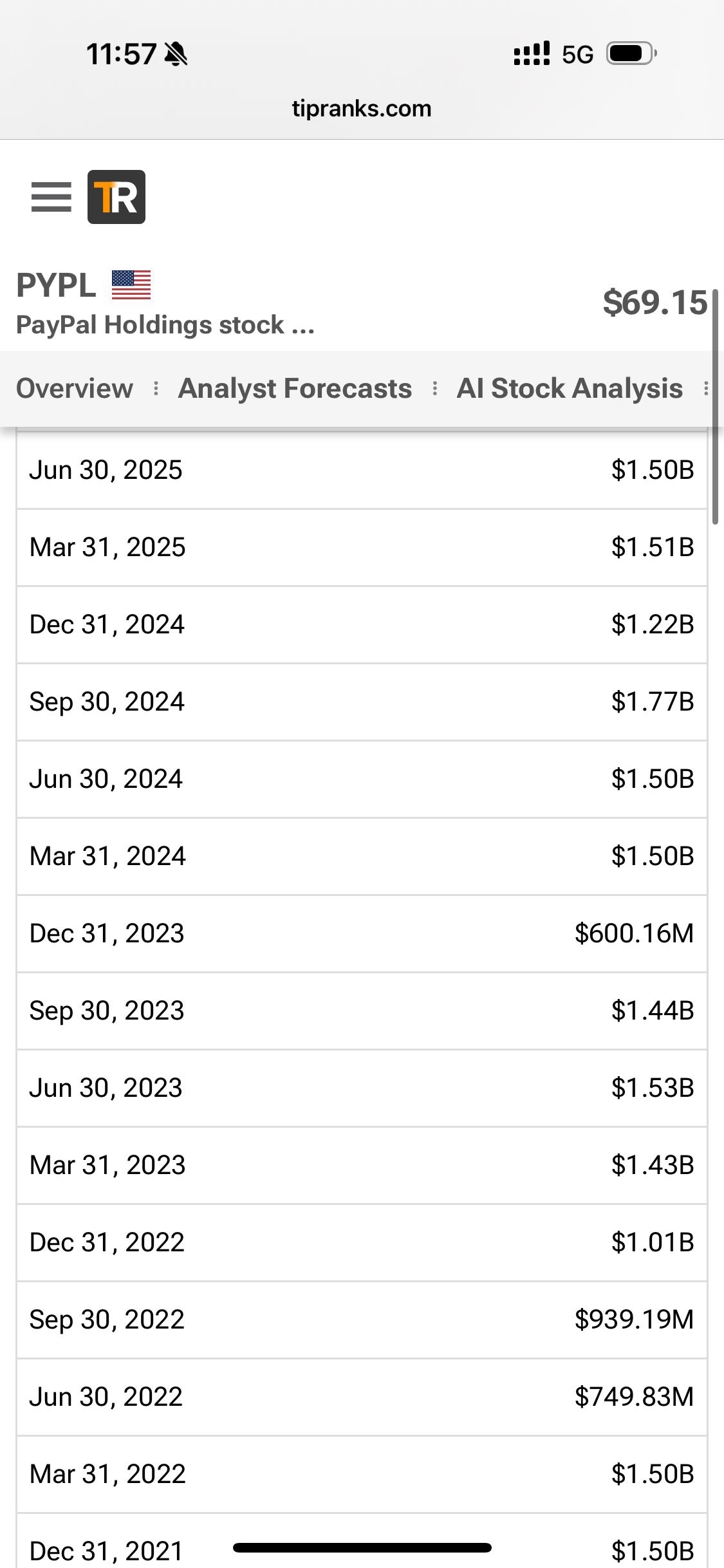
Task: Tap the $69.15 stock price
Action: pos(654,303)
